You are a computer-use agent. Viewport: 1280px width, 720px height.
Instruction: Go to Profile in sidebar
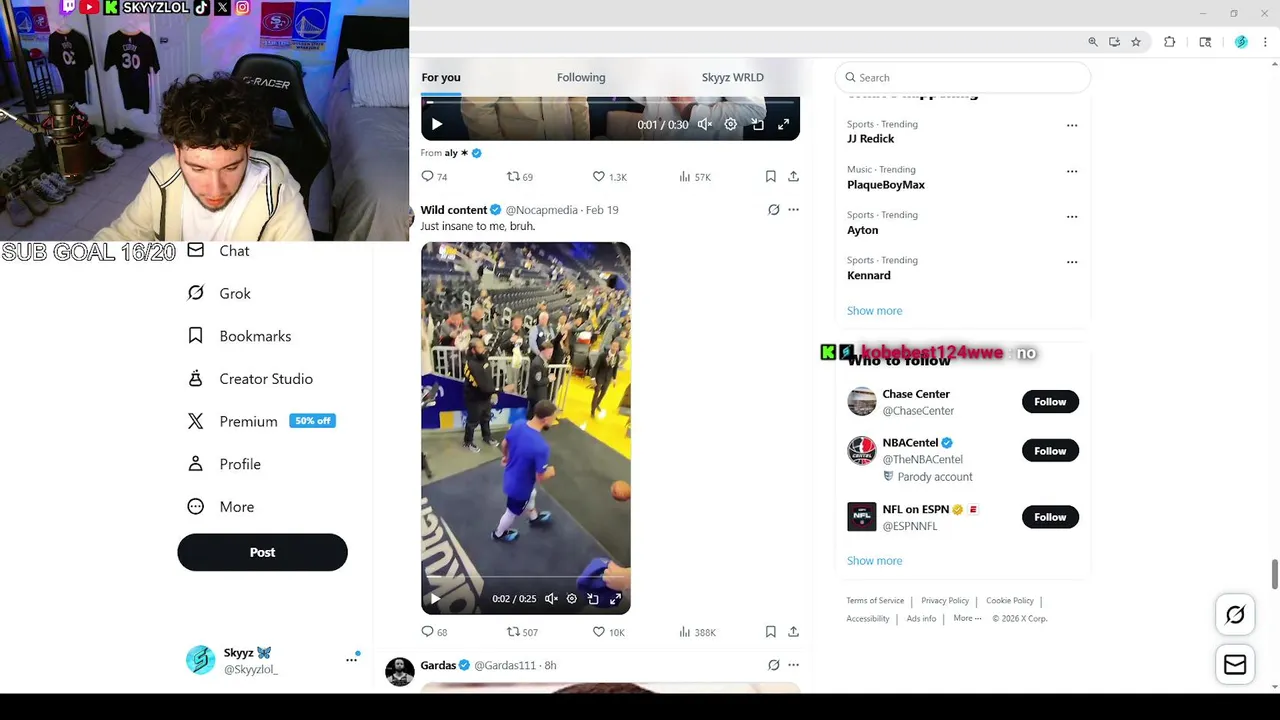tap(224, 464)
